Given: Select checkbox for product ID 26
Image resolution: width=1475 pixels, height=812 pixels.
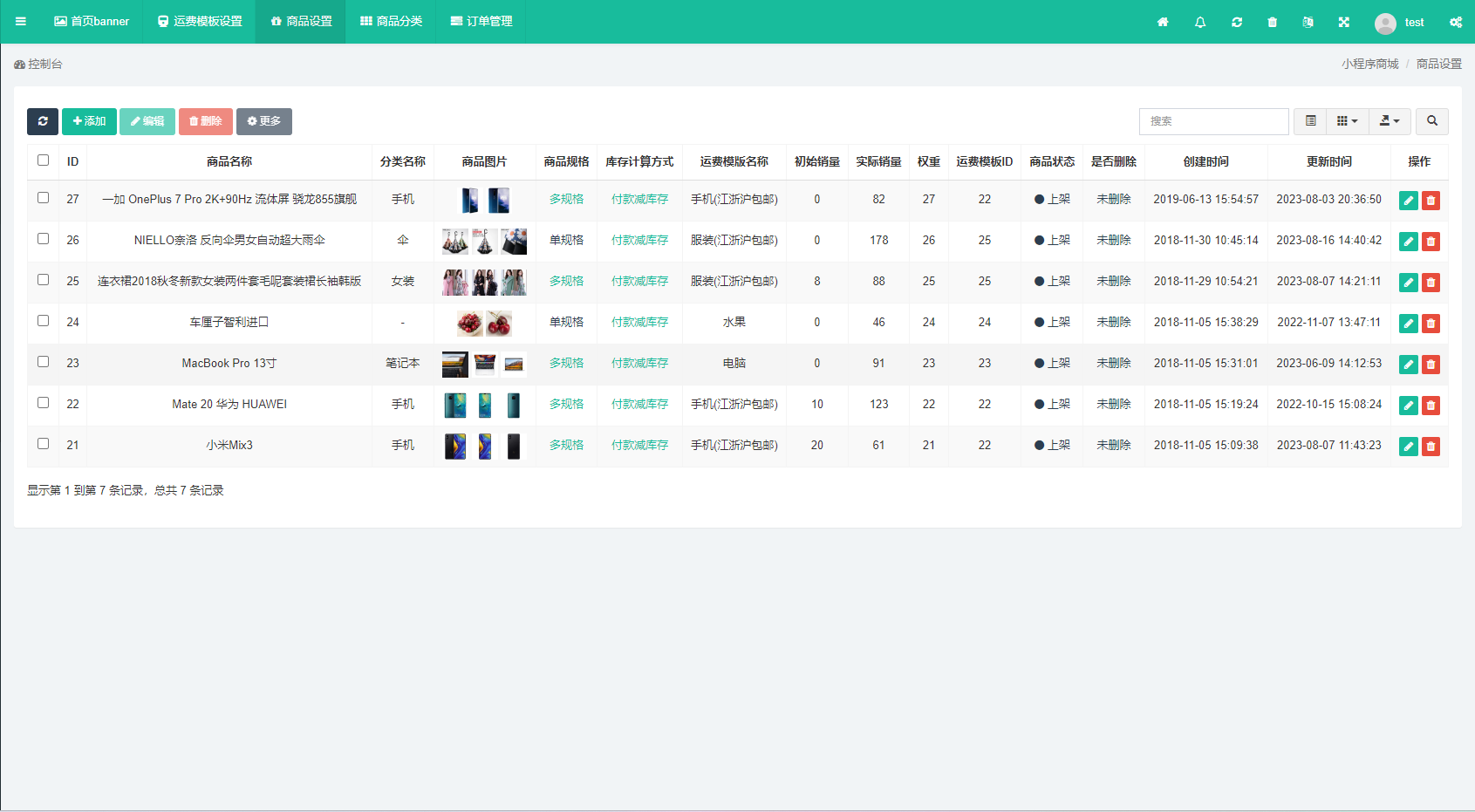Looking at the screenshot, I should [x=43, y=239].
